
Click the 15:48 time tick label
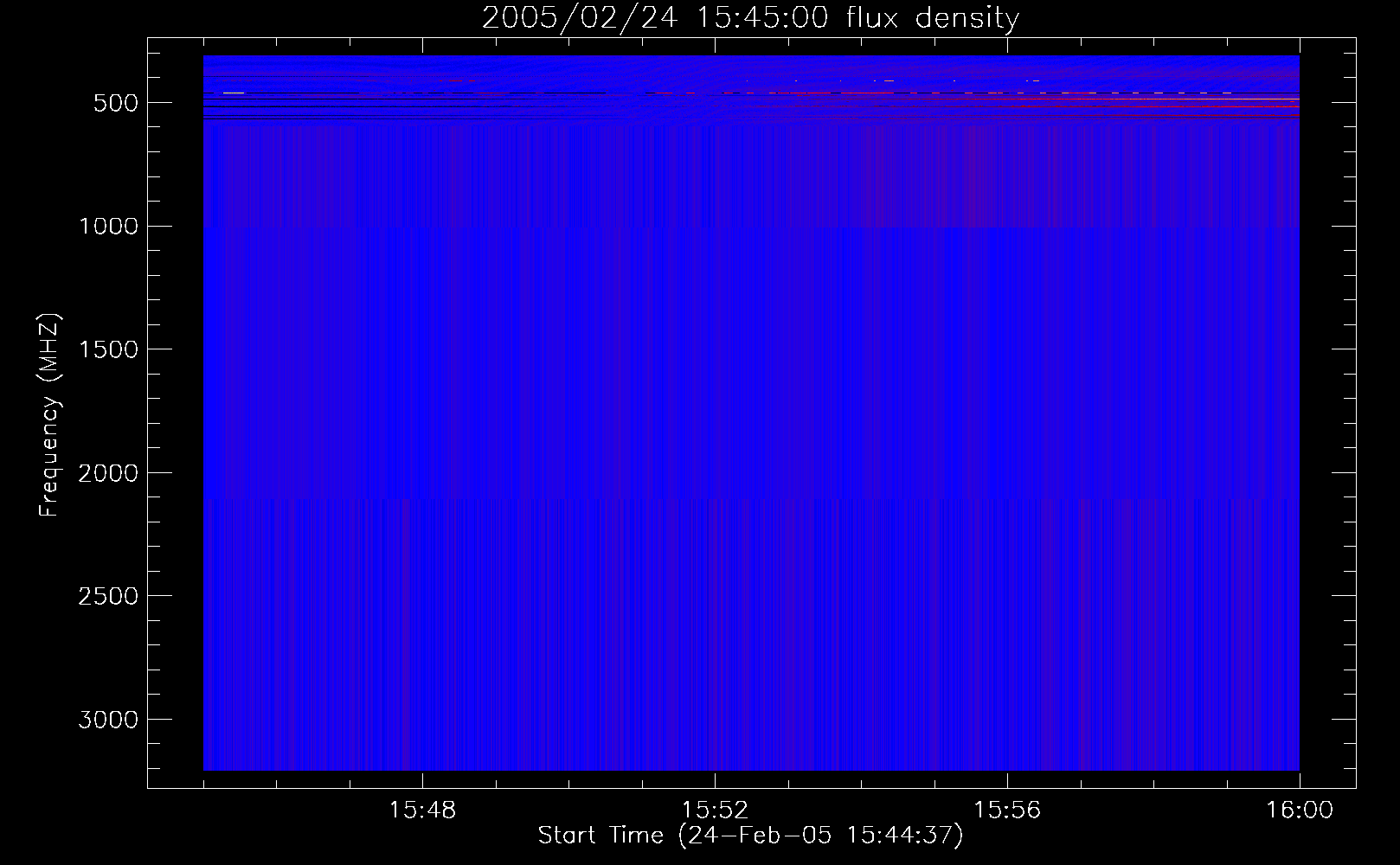pyautogui.click(x=422, y=811)
